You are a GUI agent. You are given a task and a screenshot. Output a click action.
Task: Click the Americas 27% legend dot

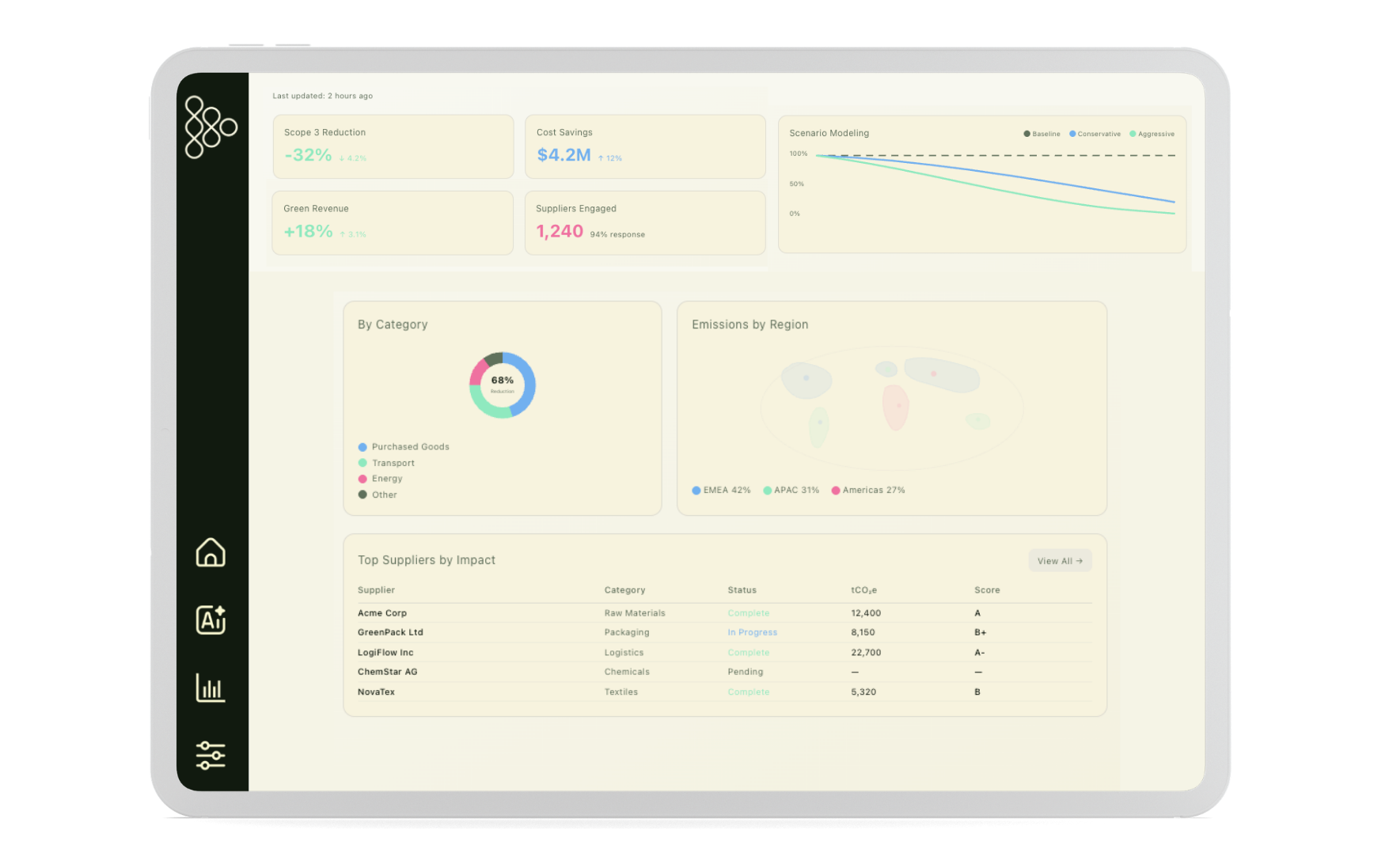pyautogui.click(x=836, y=491)
